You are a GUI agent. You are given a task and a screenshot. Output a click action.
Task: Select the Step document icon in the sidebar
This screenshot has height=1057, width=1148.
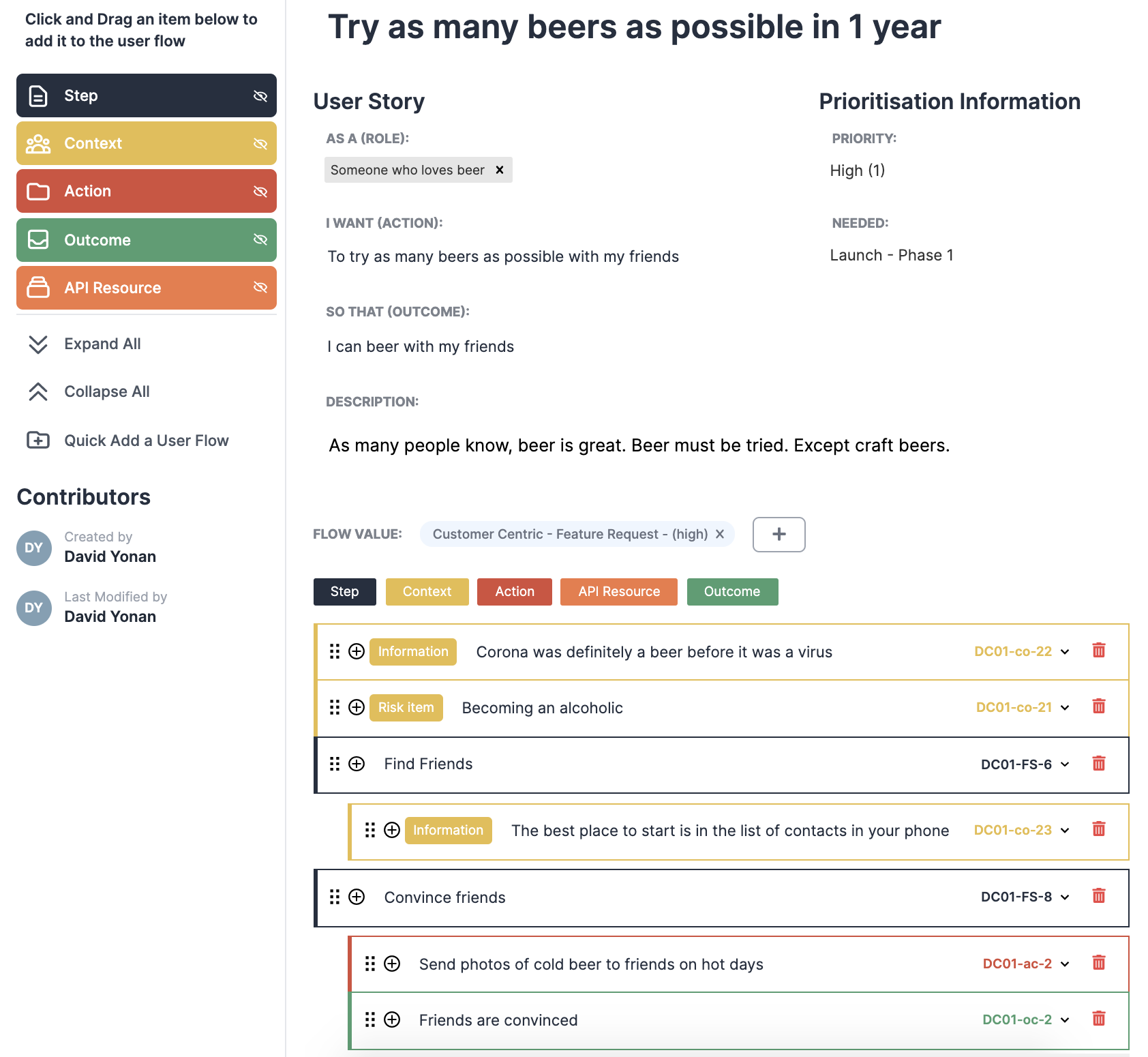[37, 95]
